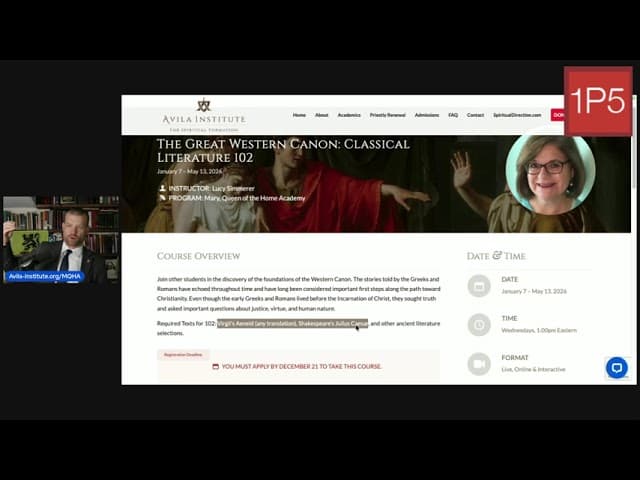Click the red Donate button
640x480 pixels.
point(558,115)
